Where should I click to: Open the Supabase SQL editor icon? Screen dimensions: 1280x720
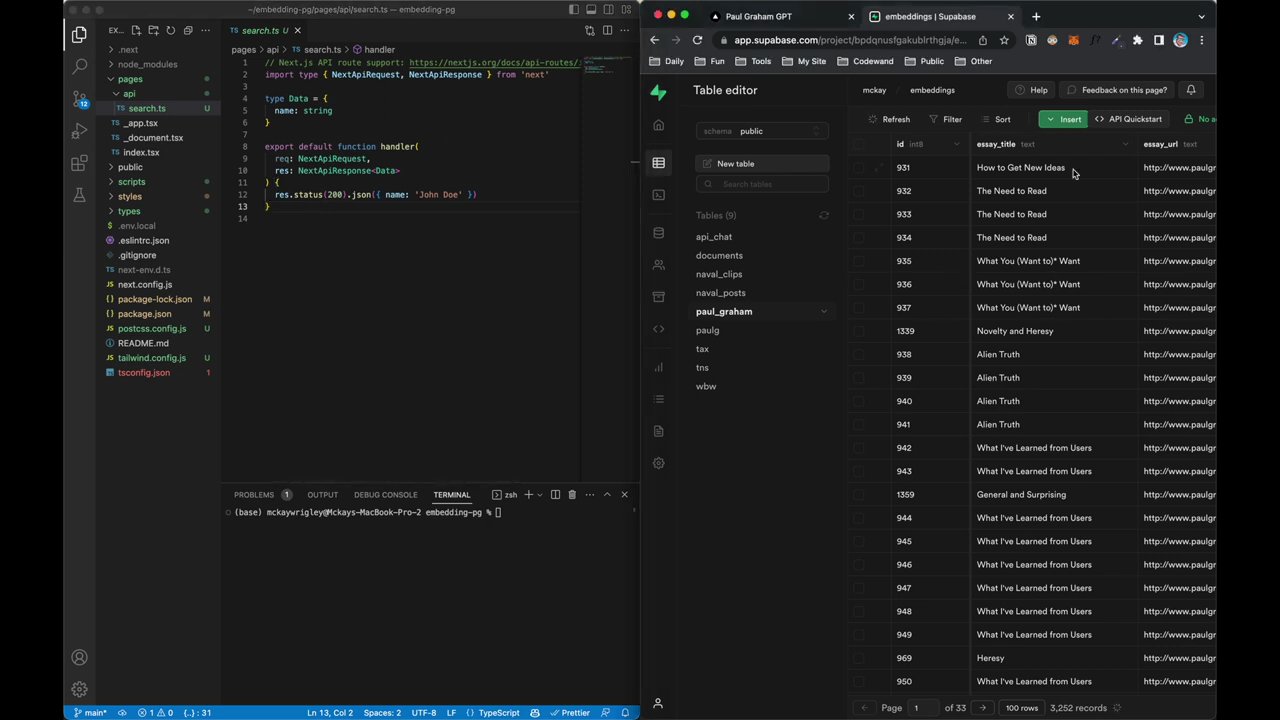tap(658, 195)
